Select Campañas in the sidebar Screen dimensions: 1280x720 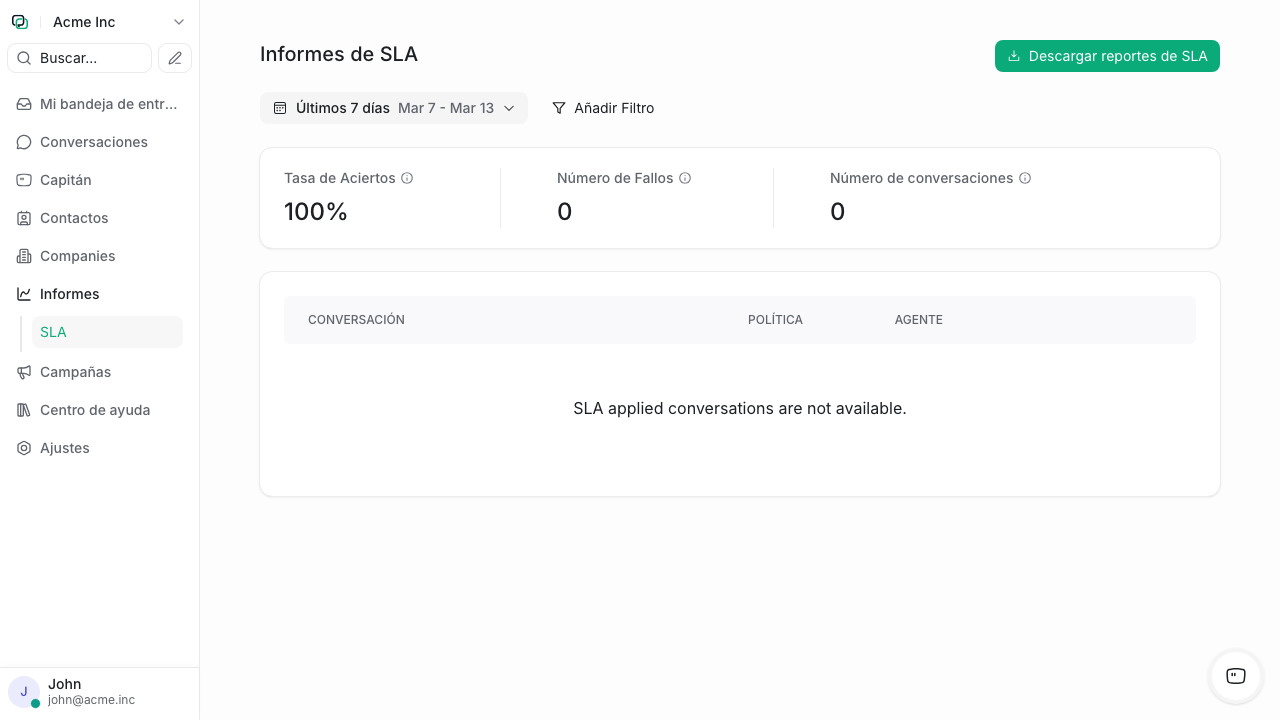[75, 372]
